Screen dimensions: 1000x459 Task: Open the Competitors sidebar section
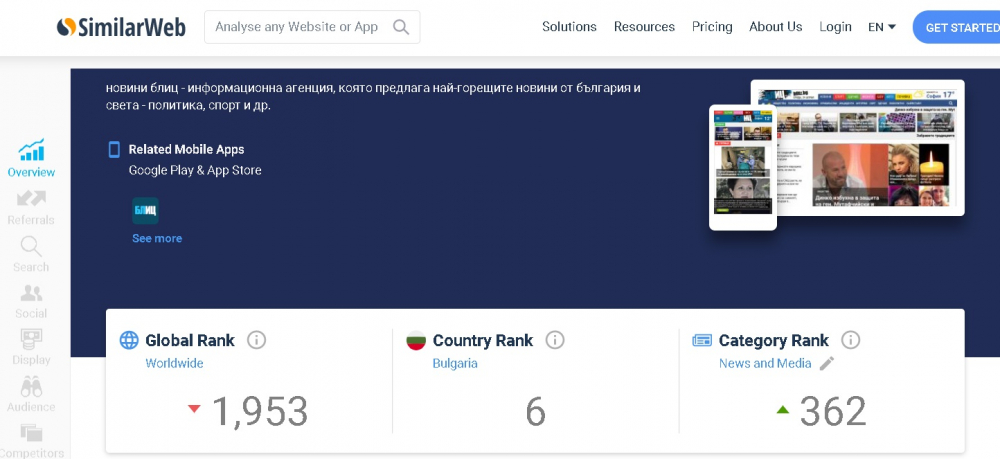pos(31,441)
